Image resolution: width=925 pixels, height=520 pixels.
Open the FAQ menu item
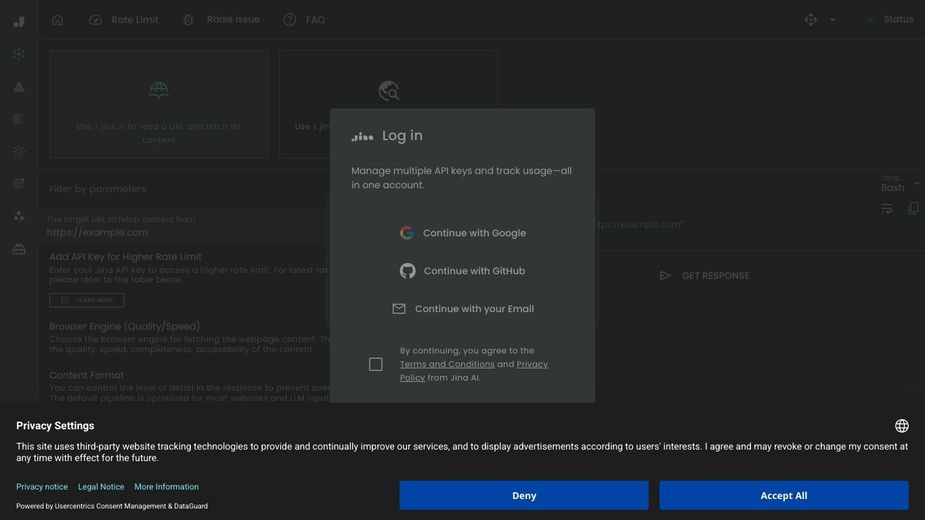(304, 19)
